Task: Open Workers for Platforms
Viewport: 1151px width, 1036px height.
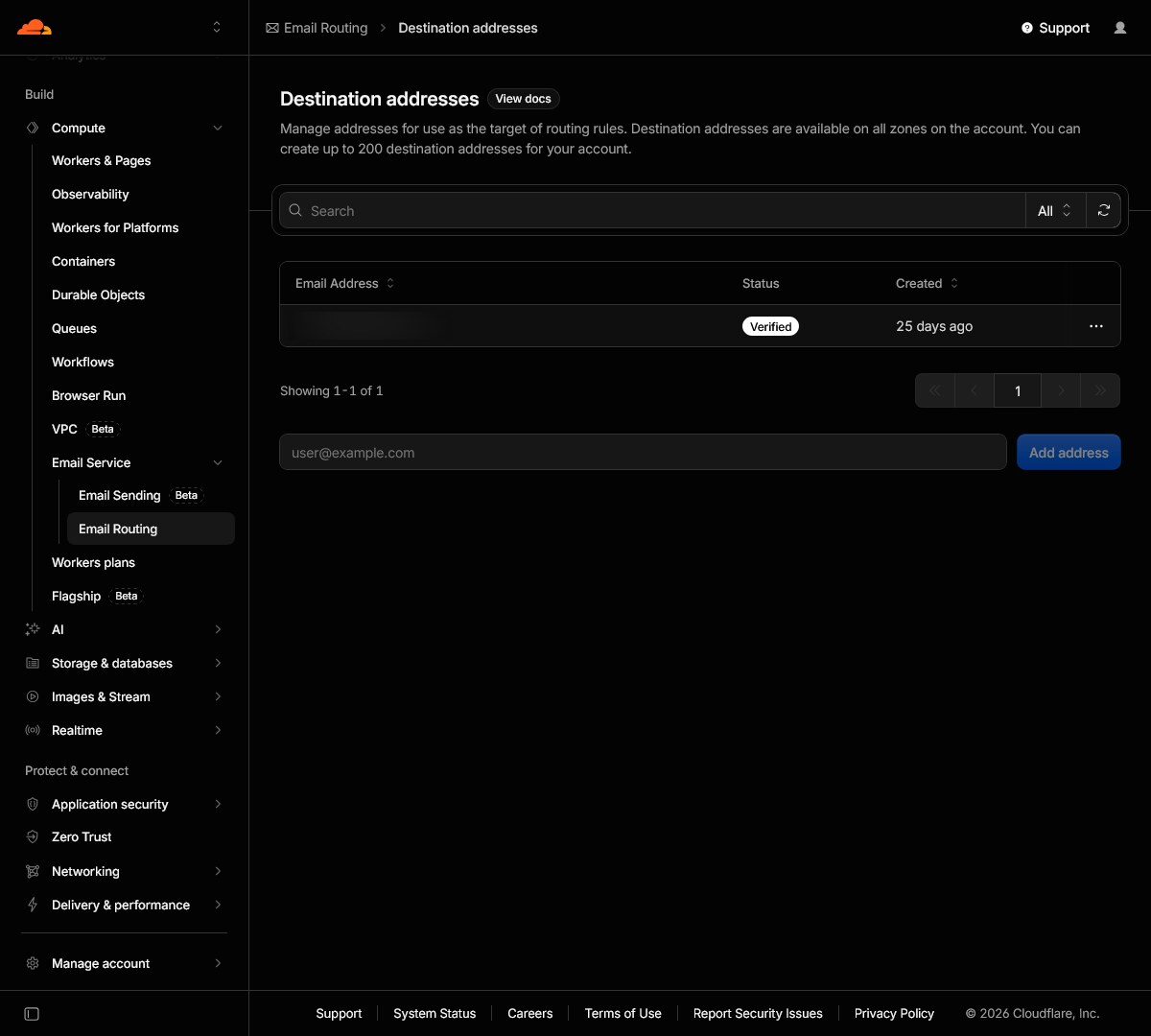Action: 115,227
